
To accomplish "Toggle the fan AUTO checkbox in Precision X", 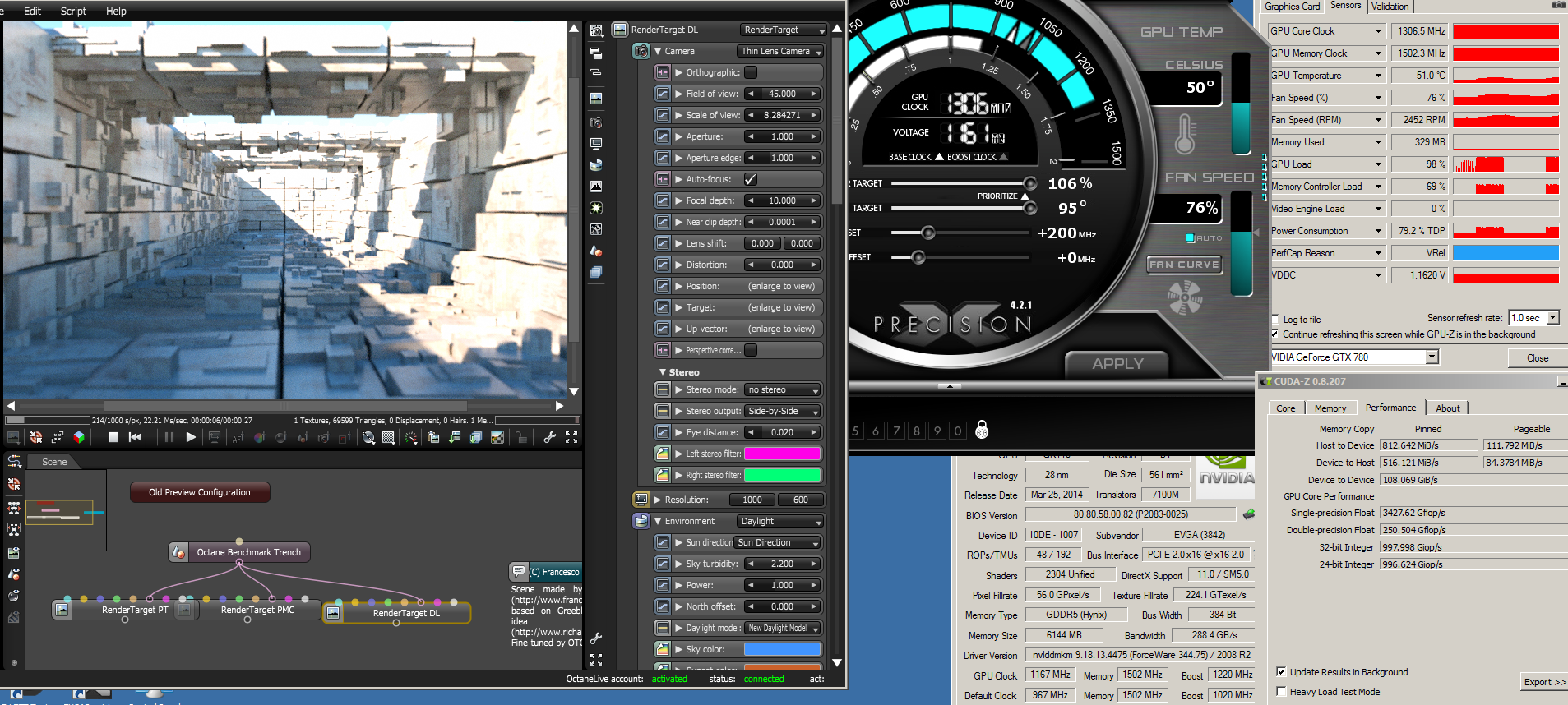I will tap(1190, 238).
